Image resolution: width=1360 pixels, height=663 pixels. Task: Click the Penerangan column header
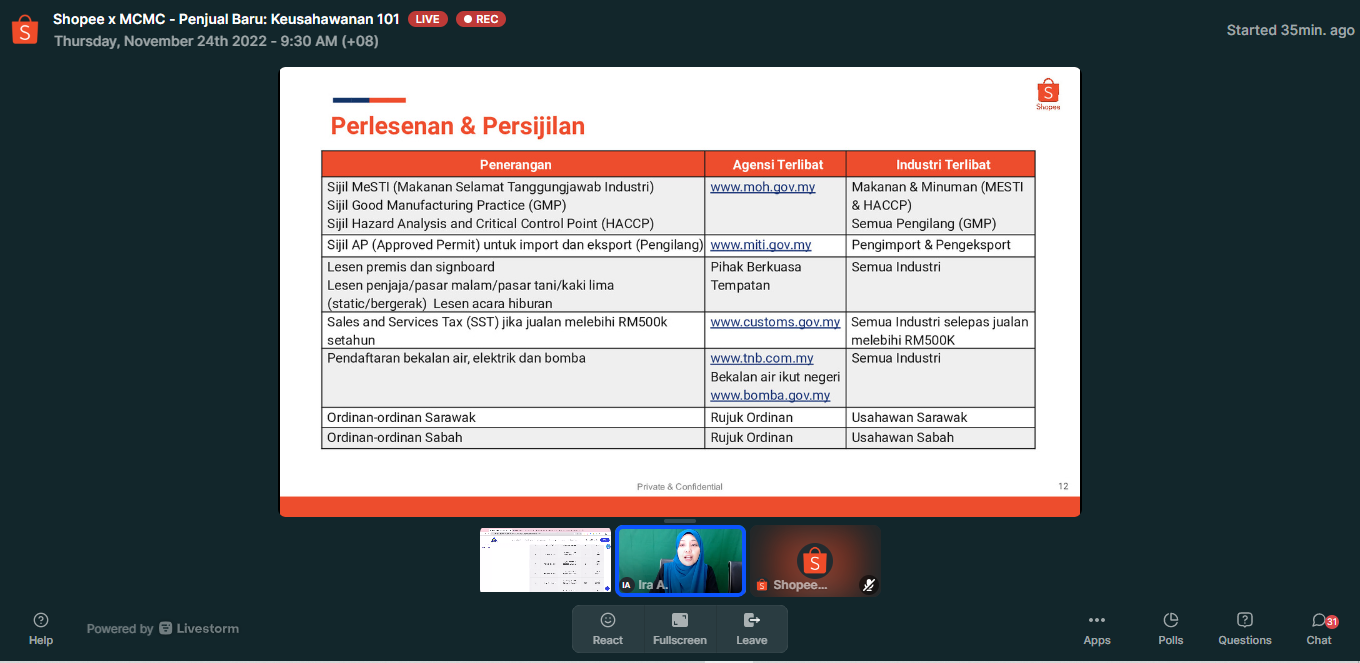pyautogui.click(x=513, y=164)
